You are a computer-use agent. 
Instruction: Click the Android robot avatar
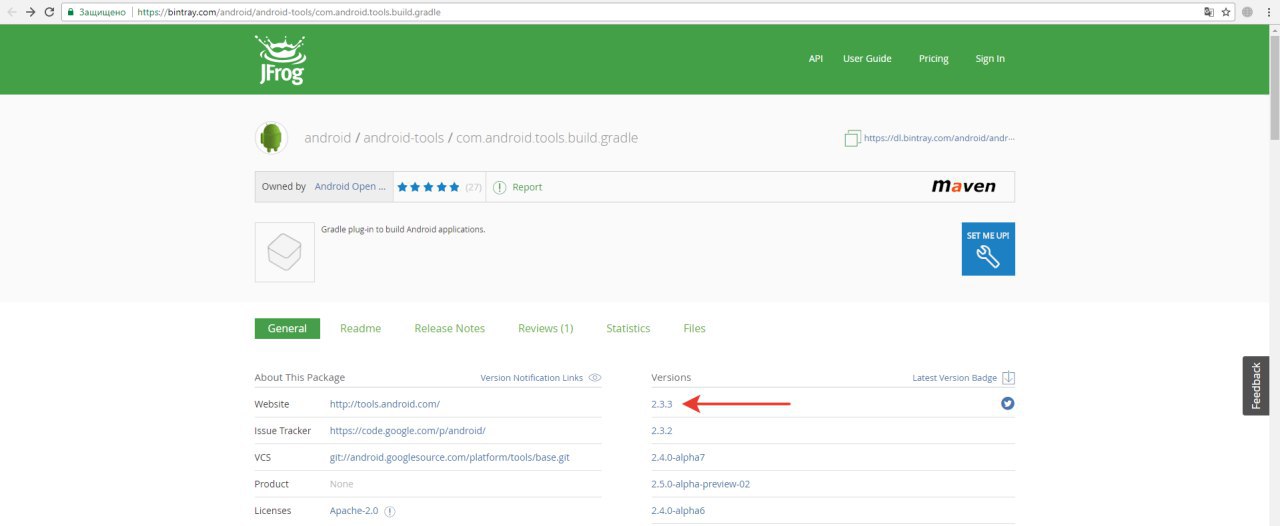271,138
